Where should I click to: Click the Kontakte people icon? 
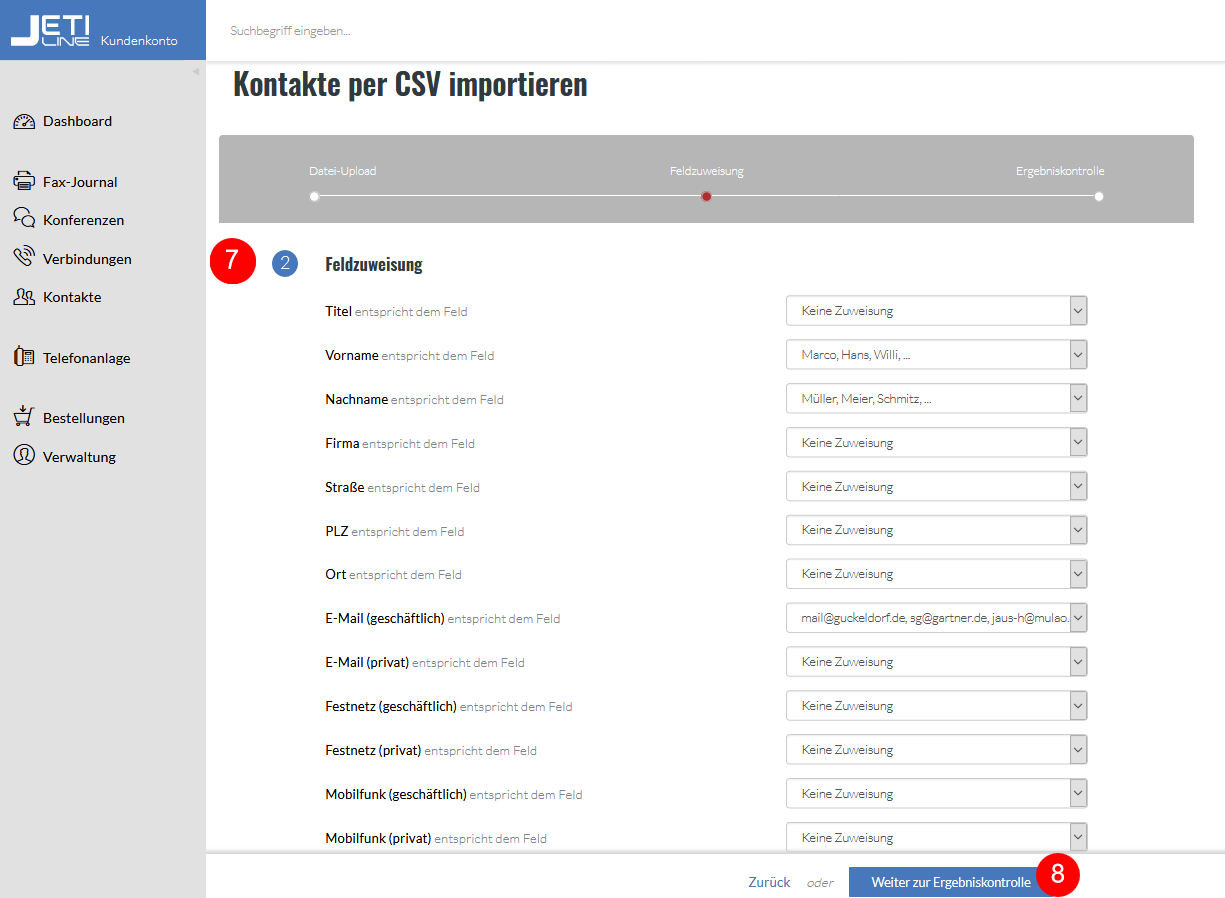click(x=24, y=297)
